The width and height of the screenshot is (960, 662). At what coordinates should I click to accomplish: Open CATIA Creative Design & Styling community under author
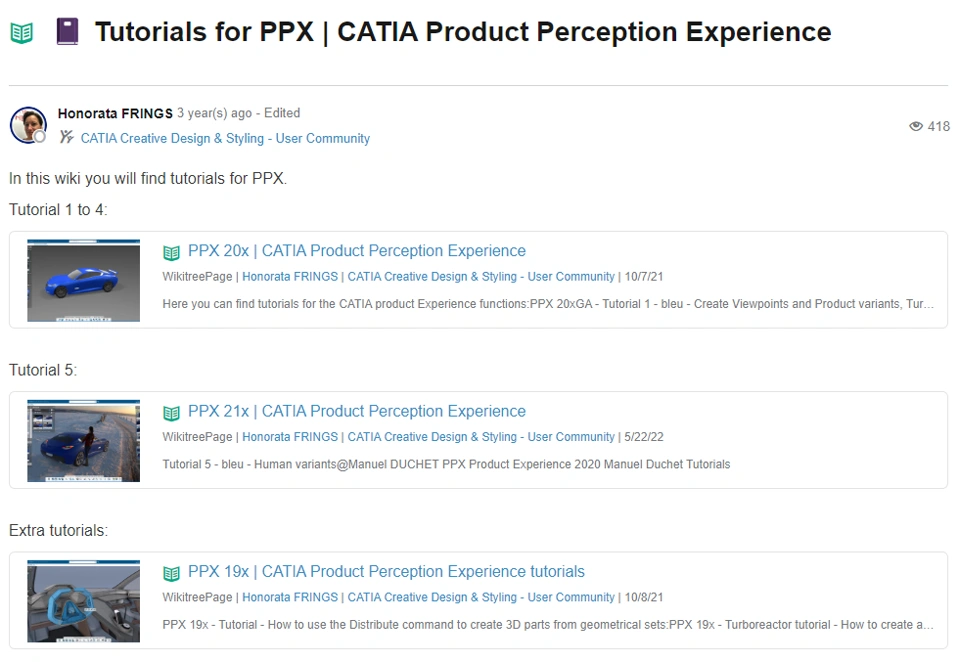point(225,138)
